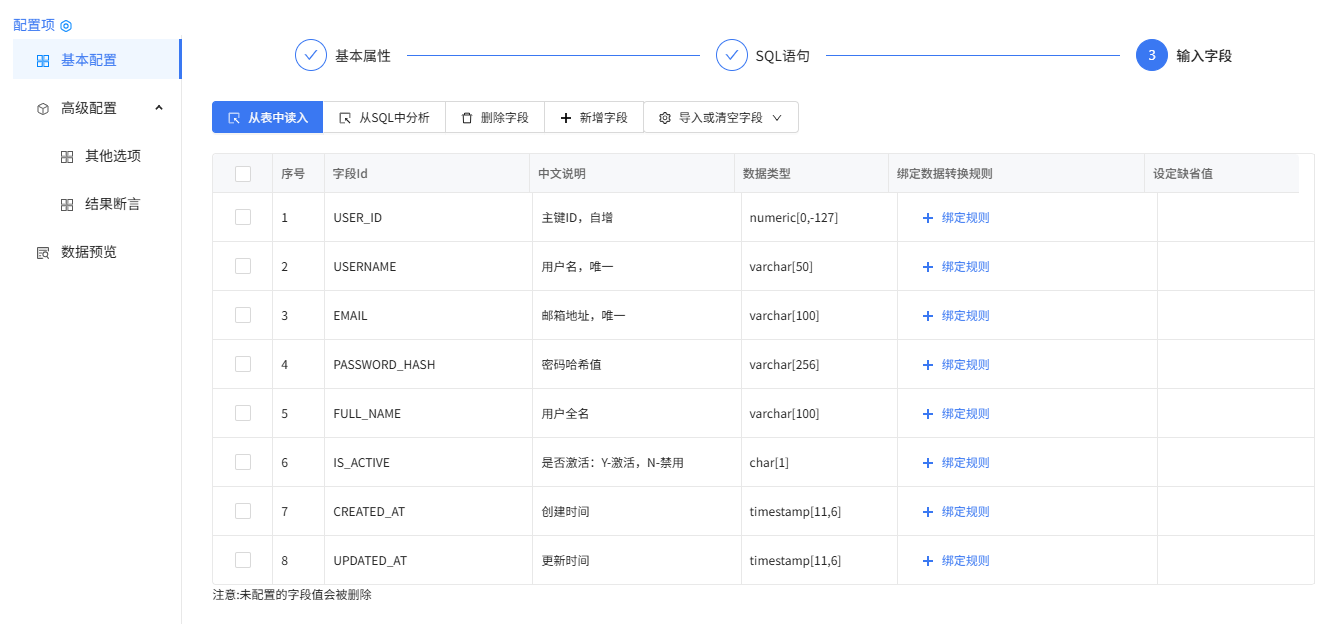
Task: Select the checkbox beside EMAIL row
Action: (241, 315)
